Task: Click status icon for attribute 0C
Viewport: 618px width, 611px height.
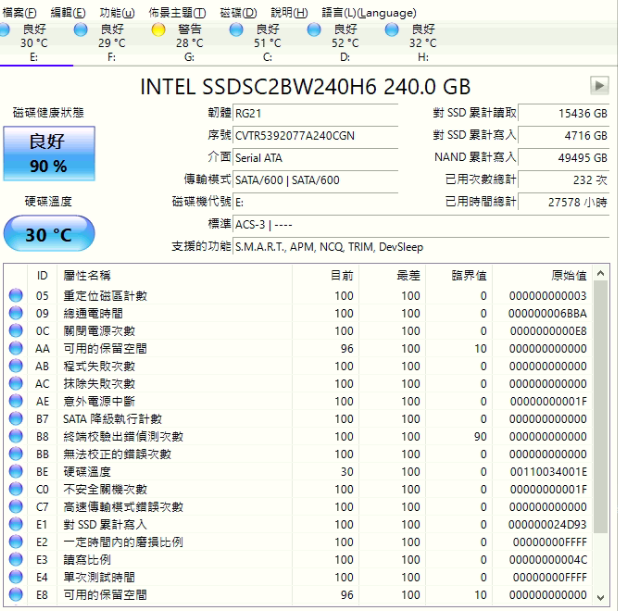Action: point(16,330)
